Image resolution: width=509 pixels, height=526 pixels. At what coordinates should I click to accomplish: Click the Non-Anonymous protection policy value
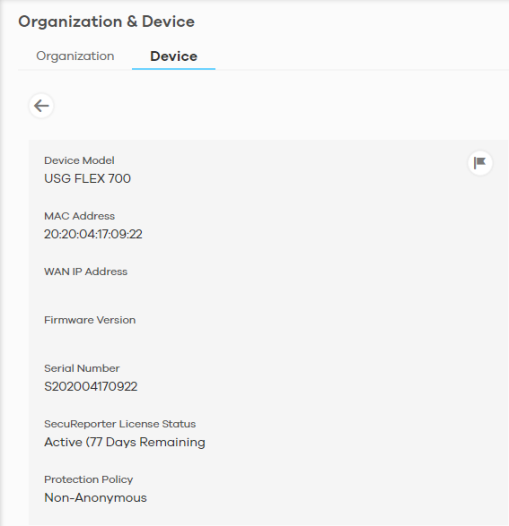(96, 498)
